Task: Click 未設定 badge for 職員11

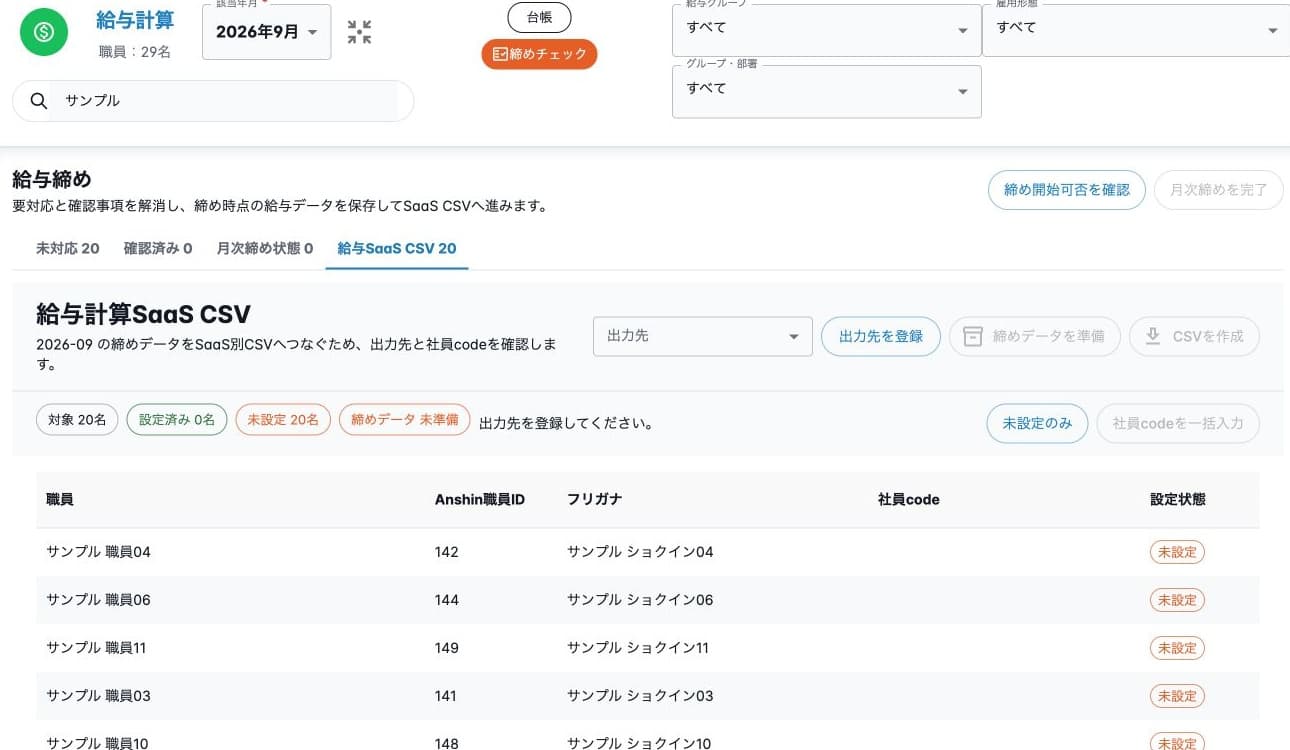Action: pos(1177,648)
